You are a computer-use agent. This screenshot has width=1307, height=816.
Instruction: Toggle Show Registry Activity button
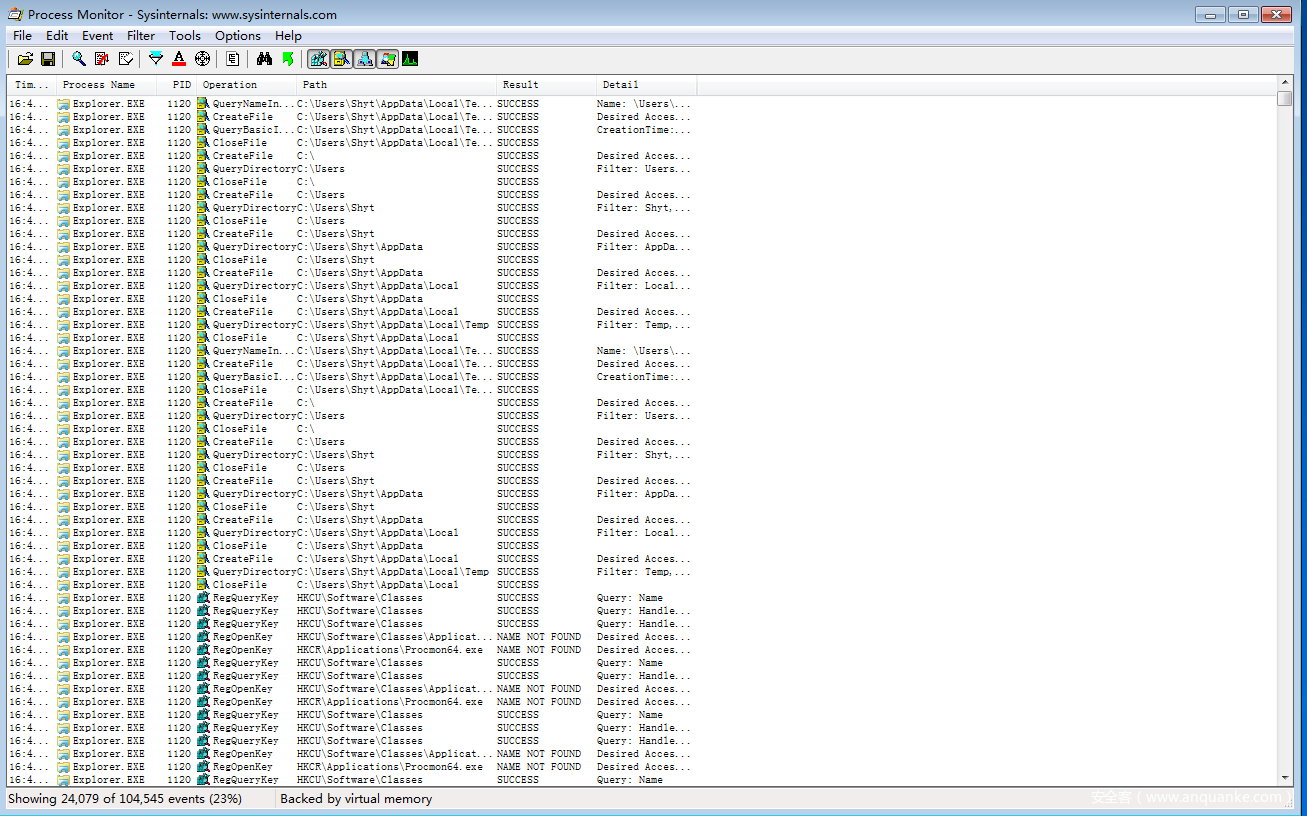[318, 59]
